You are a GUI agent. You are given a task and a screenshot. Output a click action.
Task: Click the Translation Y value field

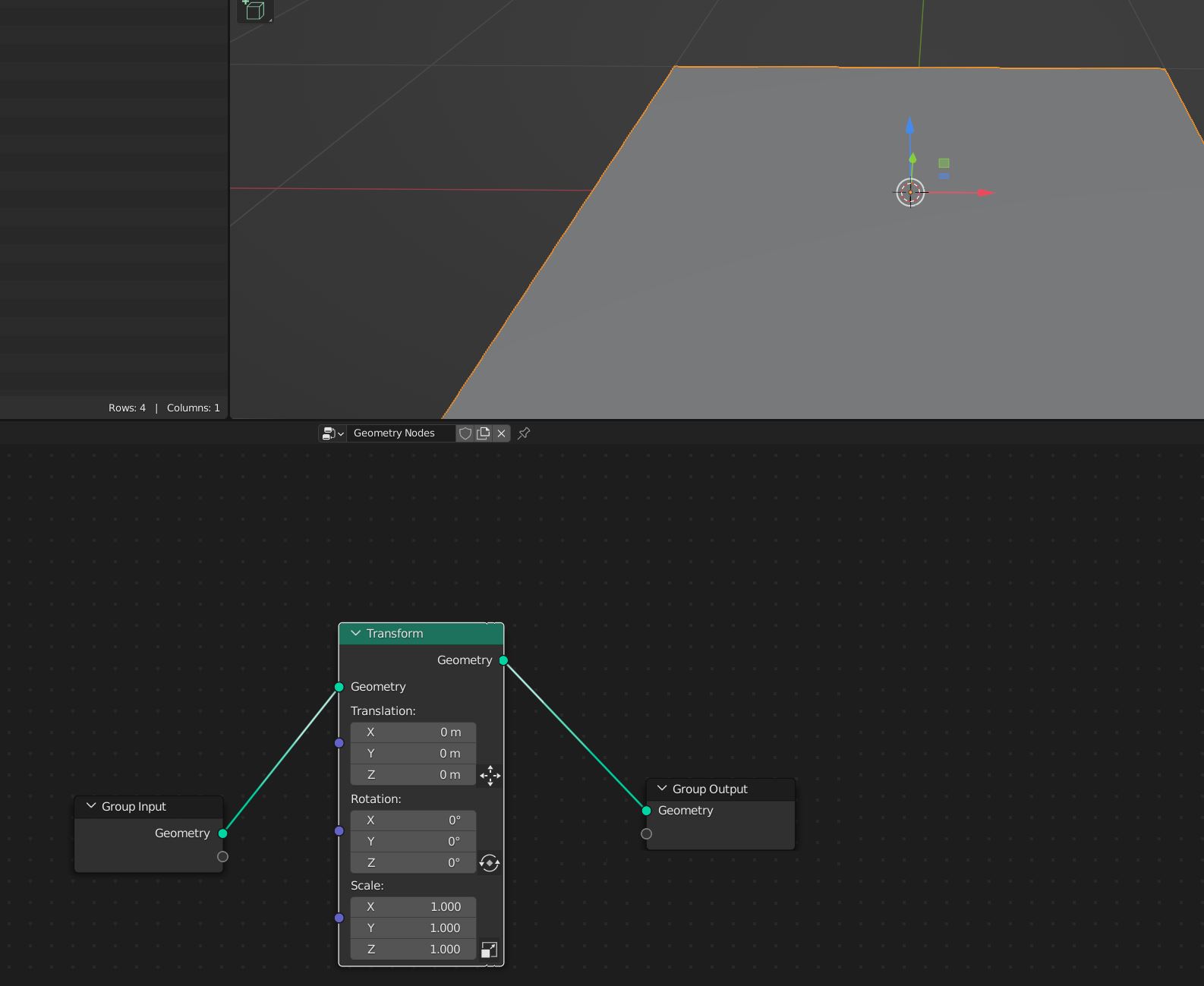click(413, 754)
